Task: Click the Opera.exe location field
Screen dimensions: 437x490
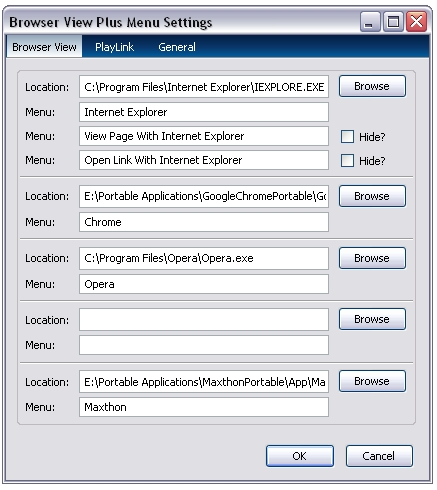Action: tap(204, 258)
